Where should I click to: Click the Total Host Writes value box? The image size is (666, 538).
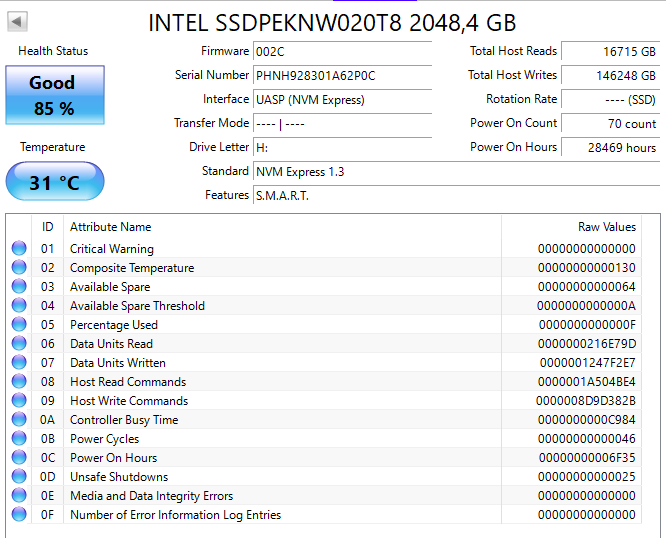(x=610, y=76)
